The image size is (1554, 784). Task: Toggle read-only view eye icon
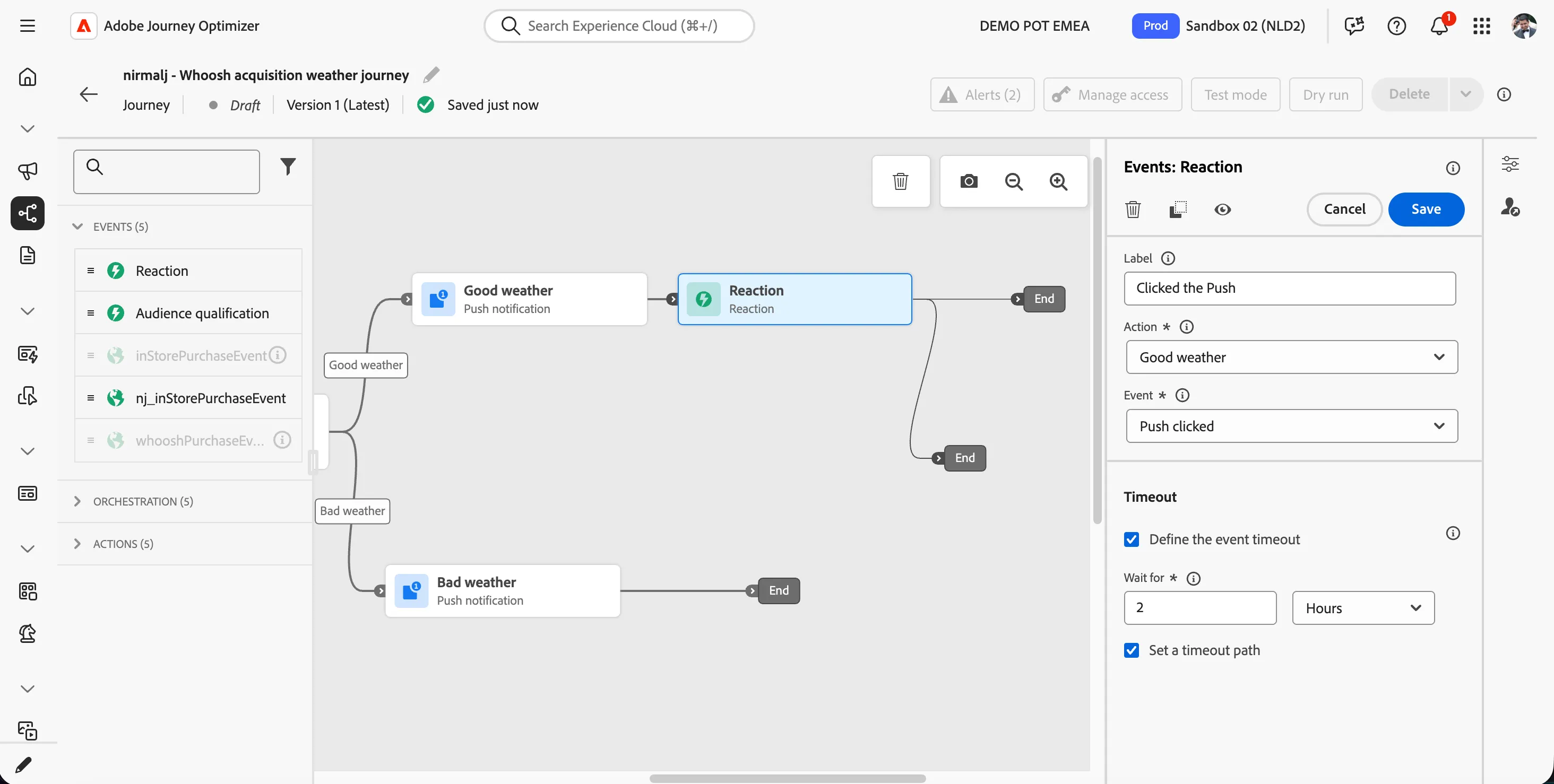point(1222,210)
